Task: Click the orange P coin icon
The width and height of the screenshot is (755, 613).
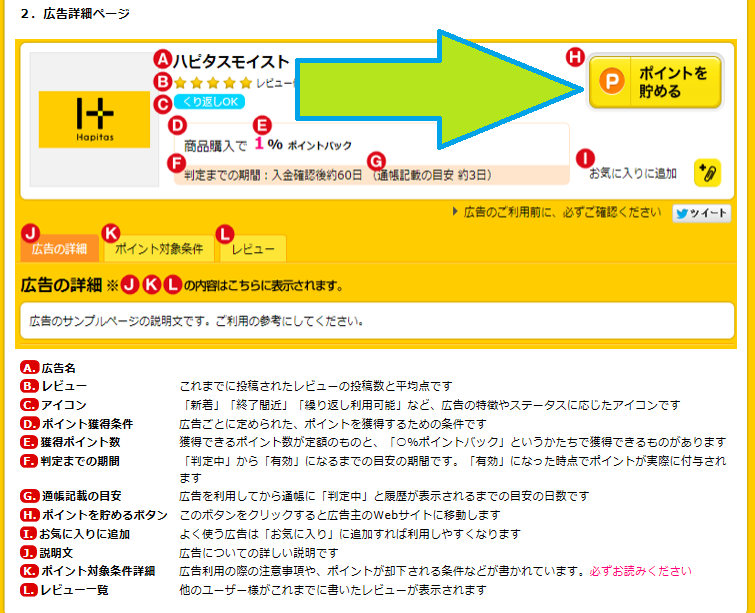Action: click(x=612, y=81)
